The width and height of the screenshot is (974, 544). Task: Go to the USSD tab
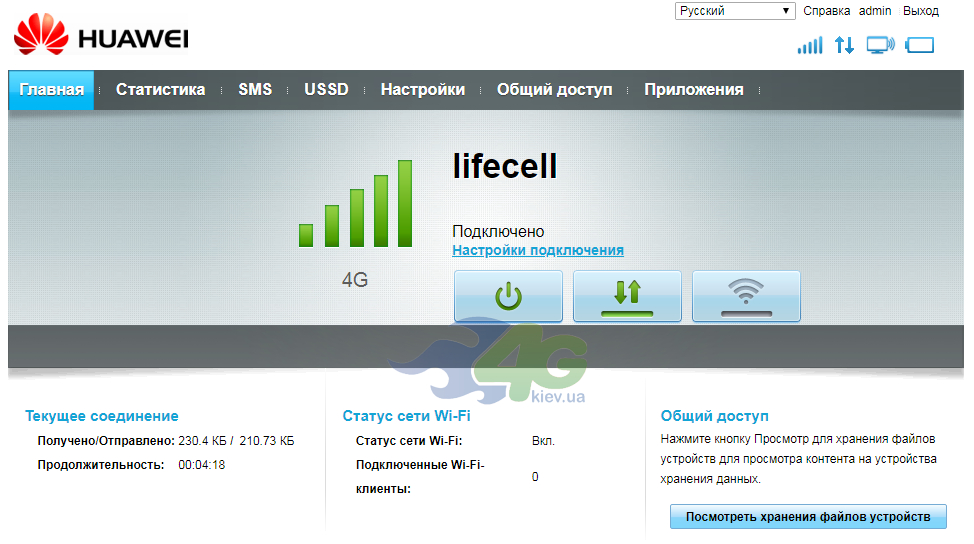click(x=326, y=89)
